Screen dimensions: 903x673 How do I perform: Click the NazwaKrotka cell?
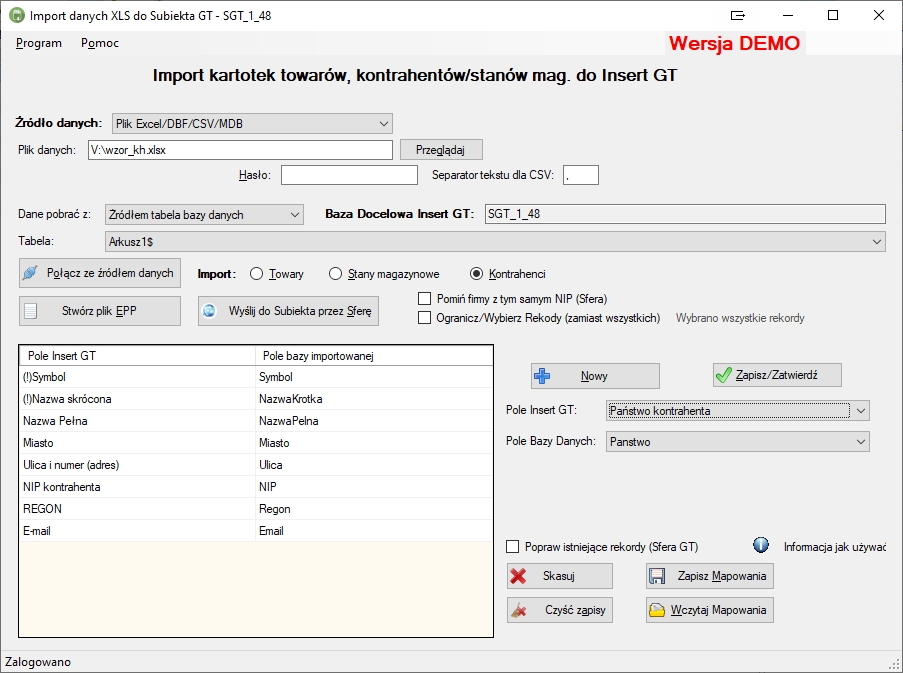click(x=374, y=399)
